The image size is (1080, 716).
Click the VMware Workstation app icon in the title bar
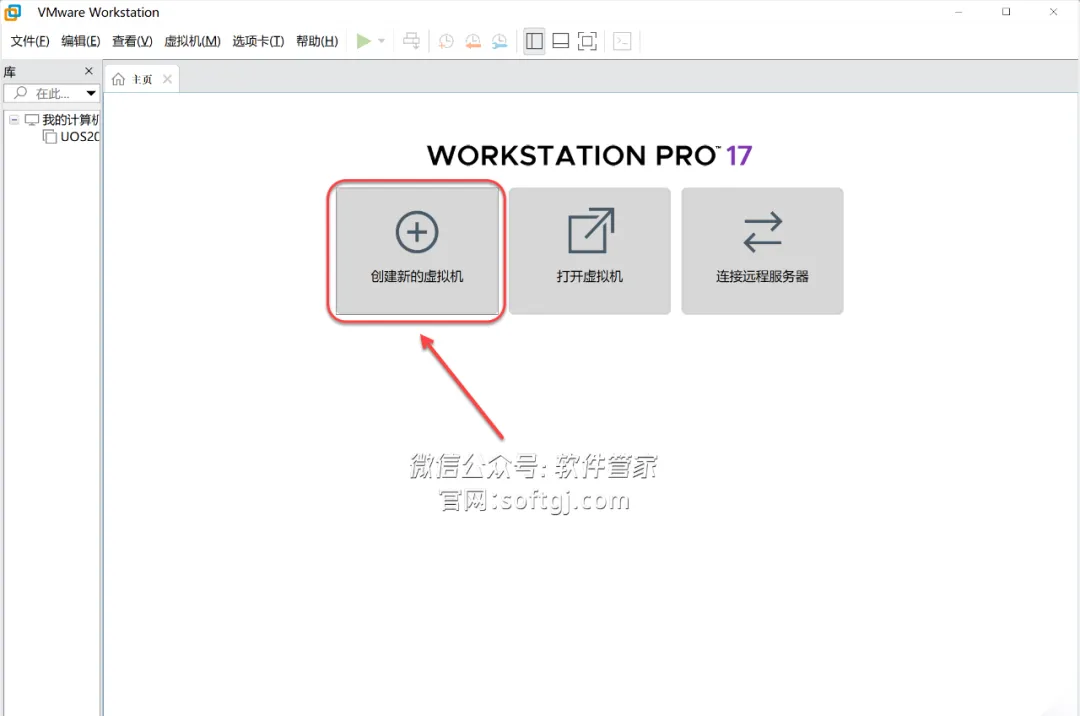[x=12, y=12]
